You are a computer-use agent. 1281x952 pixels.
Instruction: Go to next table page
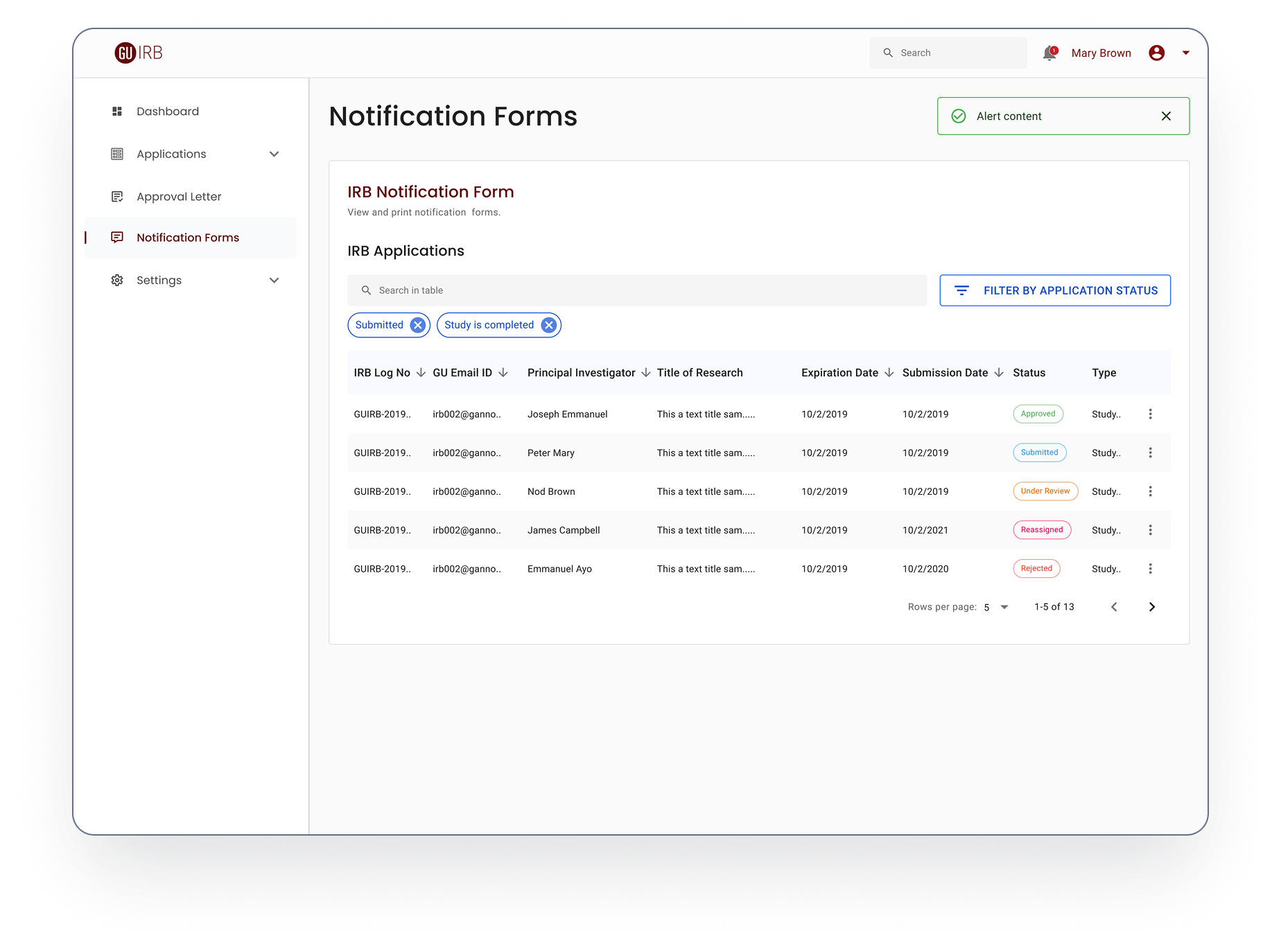tap(1152, 607)
